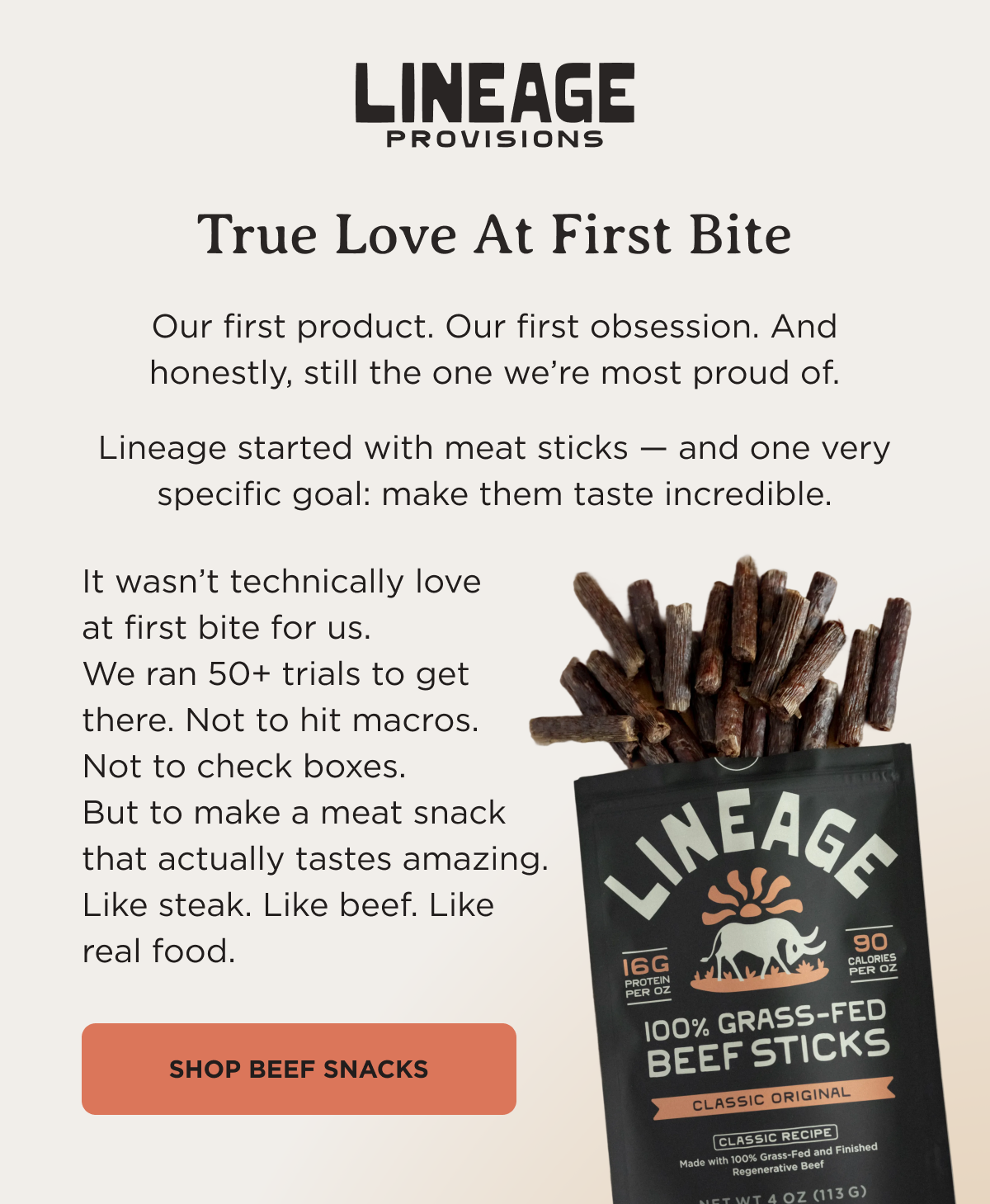Click the PROVISIONS word under logo
Screen dimensions: 990x1204
pos(495,139)
